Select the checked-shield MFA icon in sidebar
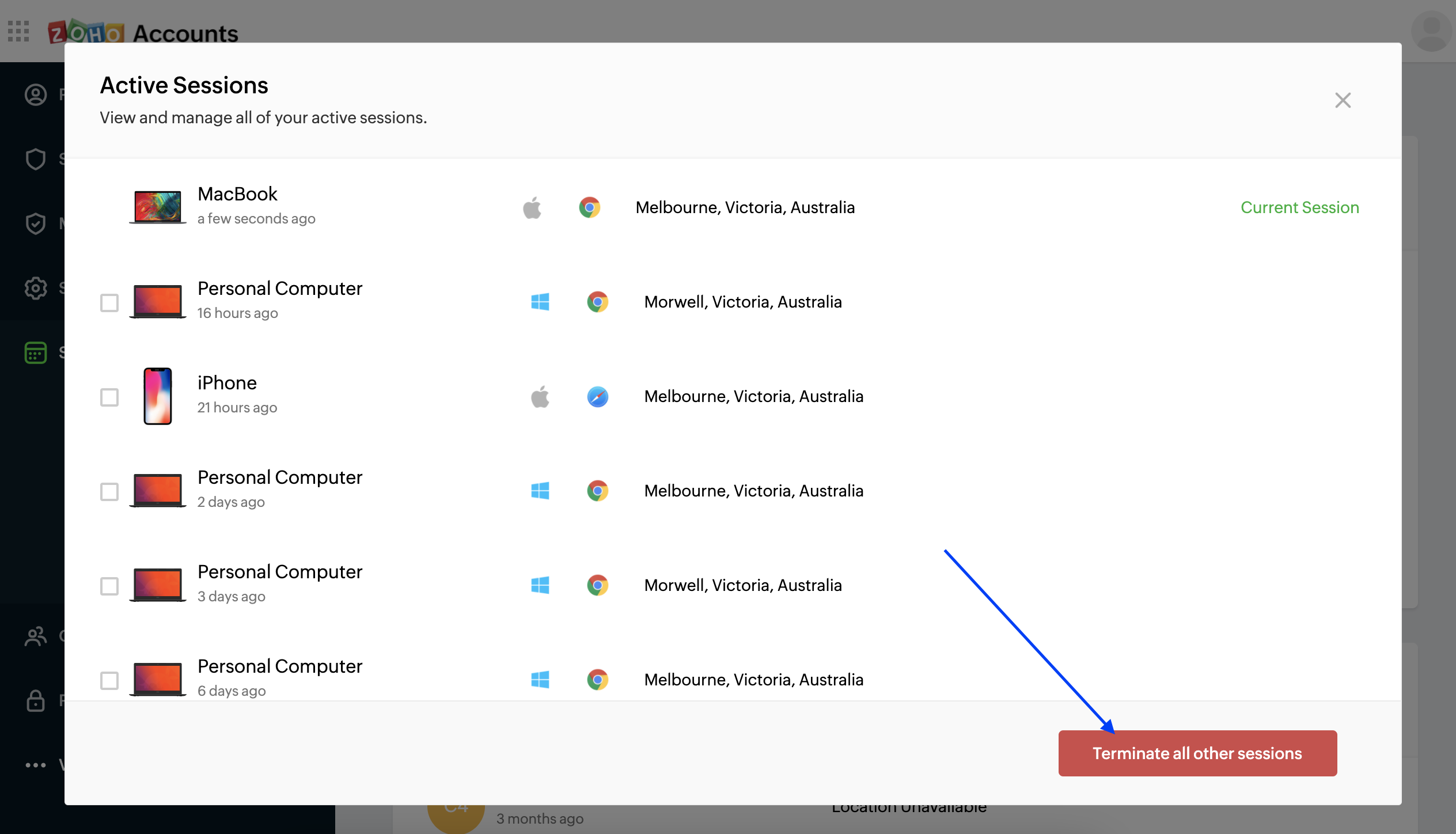Viewport: 1456px width, 834px height. click(x=36, y=223)
